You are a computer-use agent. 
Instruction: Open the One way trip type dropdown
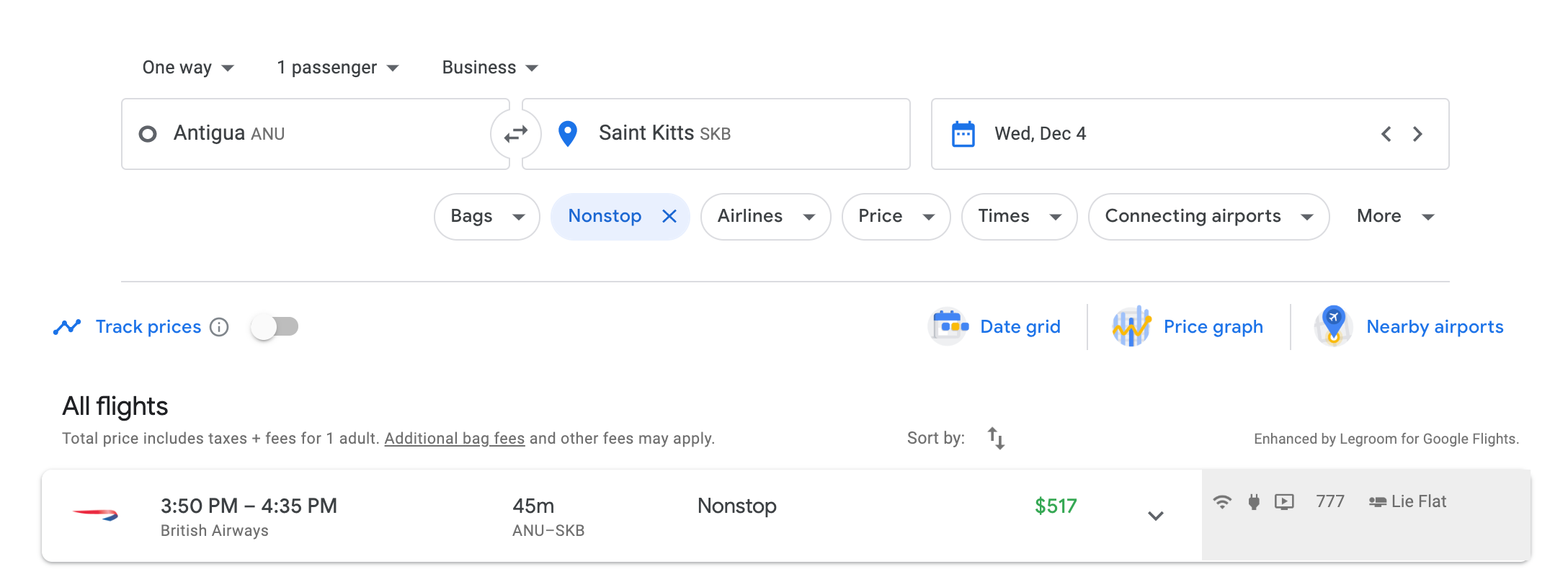(x=188, y=68)
